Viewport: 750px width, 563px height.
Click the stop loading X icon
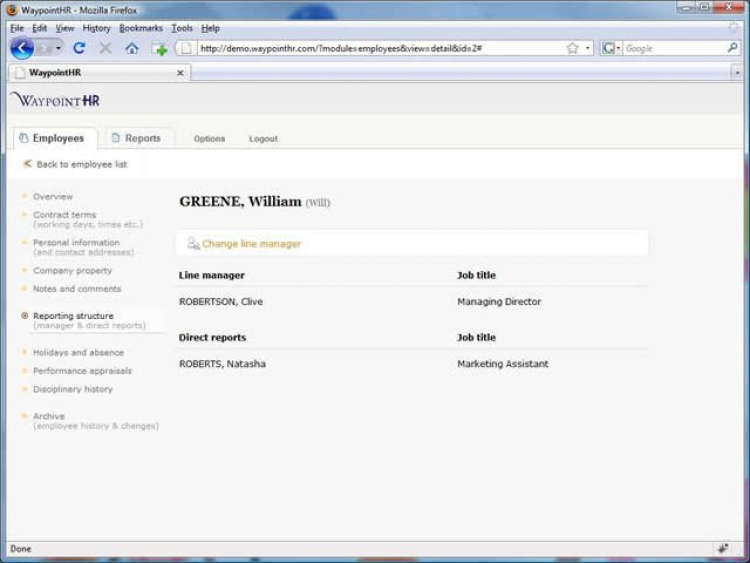tap(105, 48)
